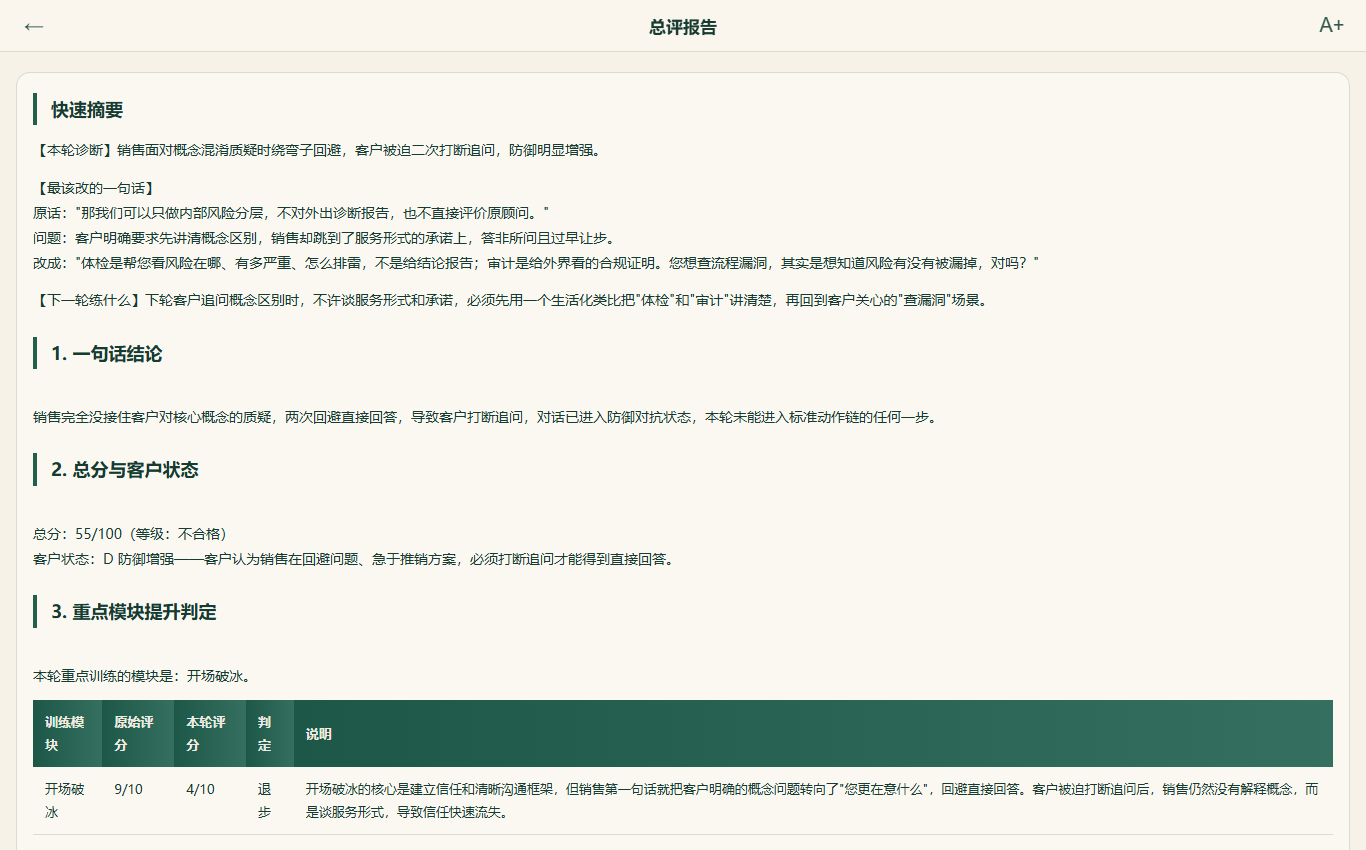Select the 改成 suggested rewrite line
The width and height of the screenshot is (1366, 850).
pos(536,263)
